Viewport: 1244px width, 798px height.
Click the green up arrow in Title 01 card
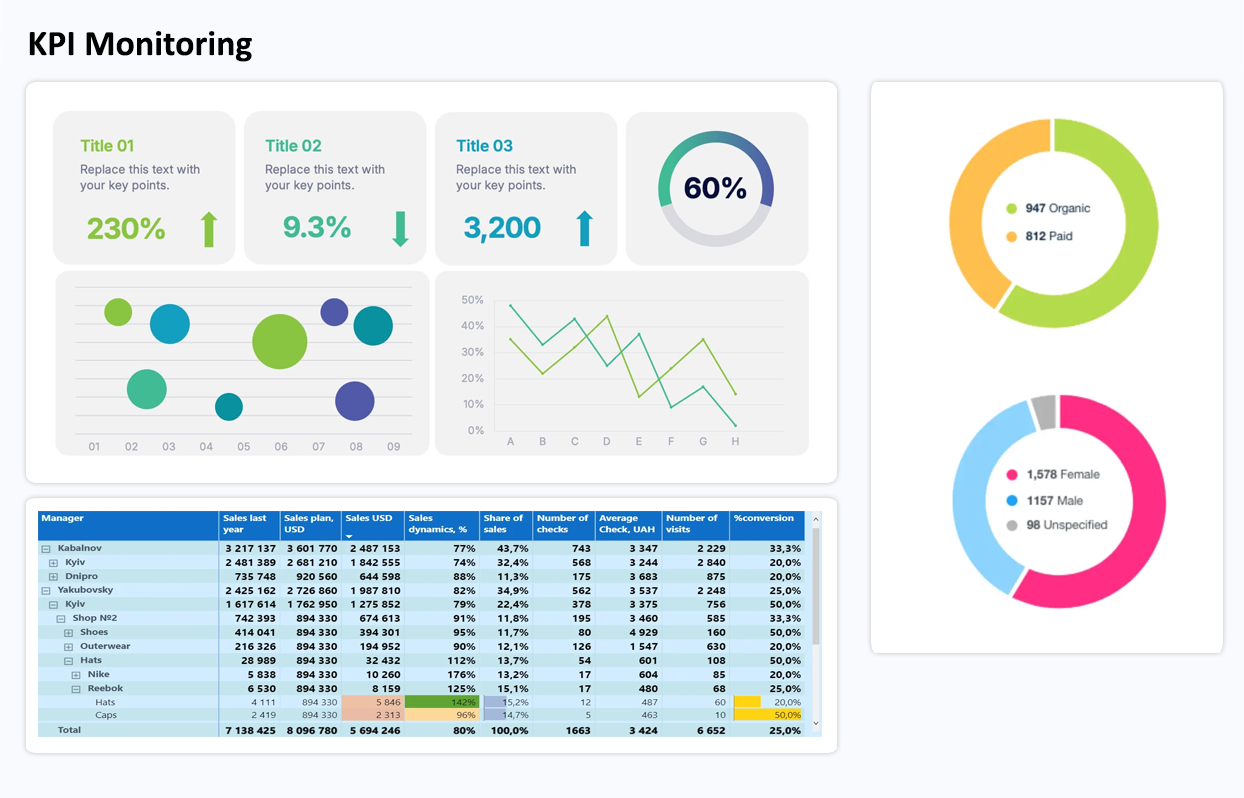pyautogui.click(x=208, y=229)
